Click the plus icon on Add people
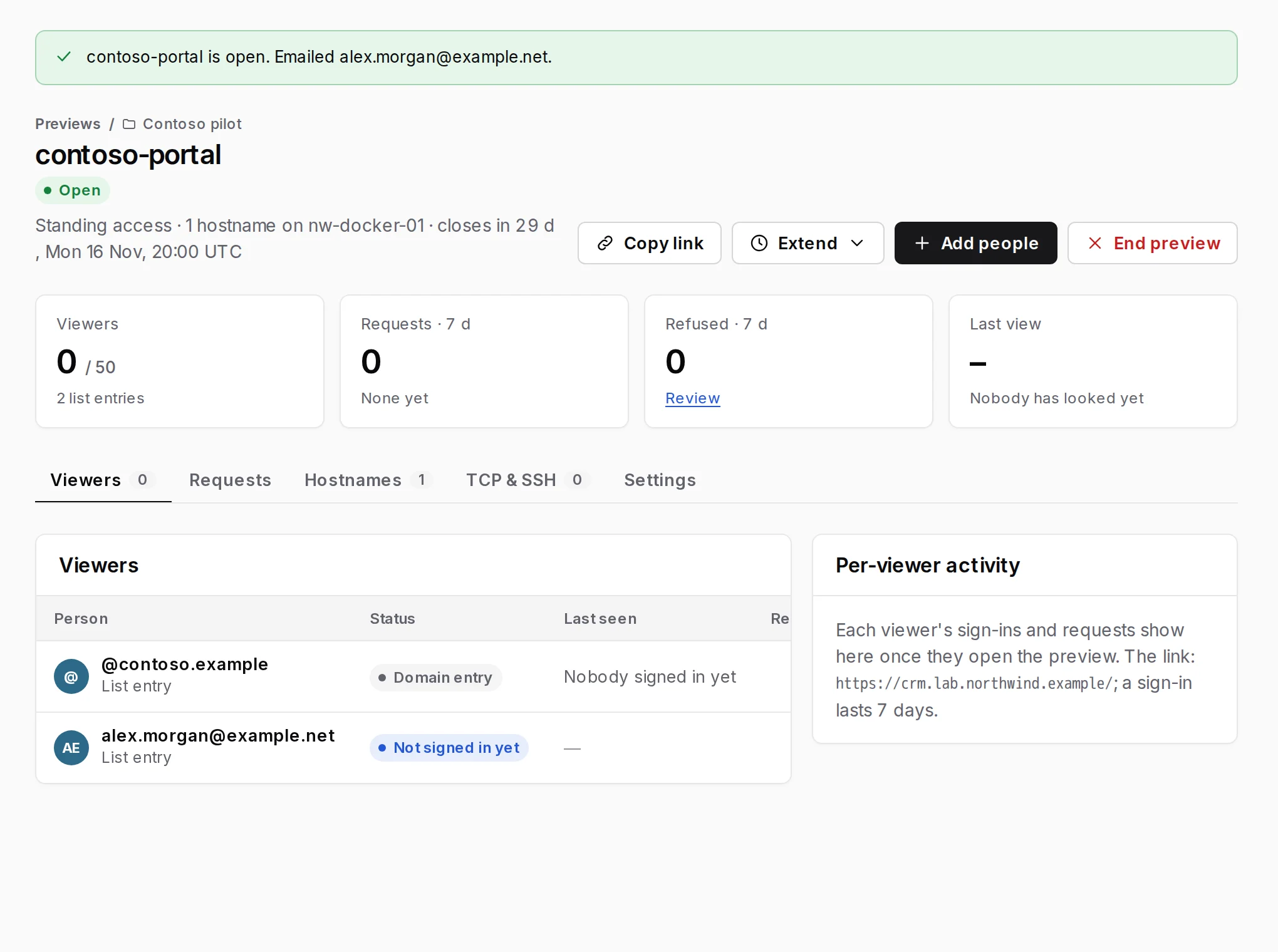This screenshot has width=1278, height=952. pos(922,243)
